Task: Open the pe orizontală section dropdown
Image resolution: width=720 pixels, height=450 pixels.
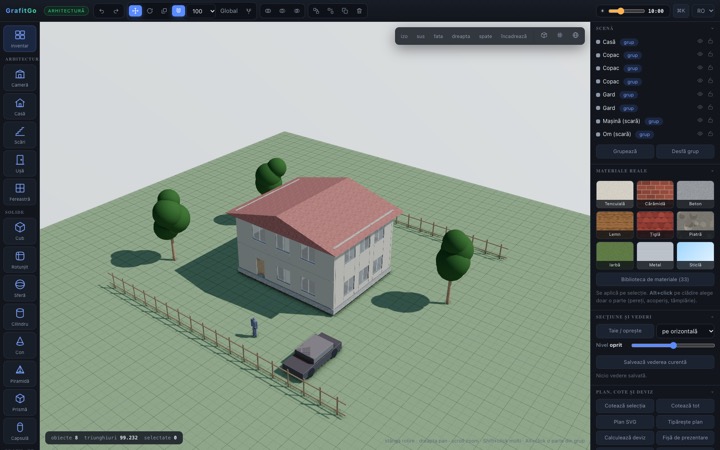Action: point(686,331)
